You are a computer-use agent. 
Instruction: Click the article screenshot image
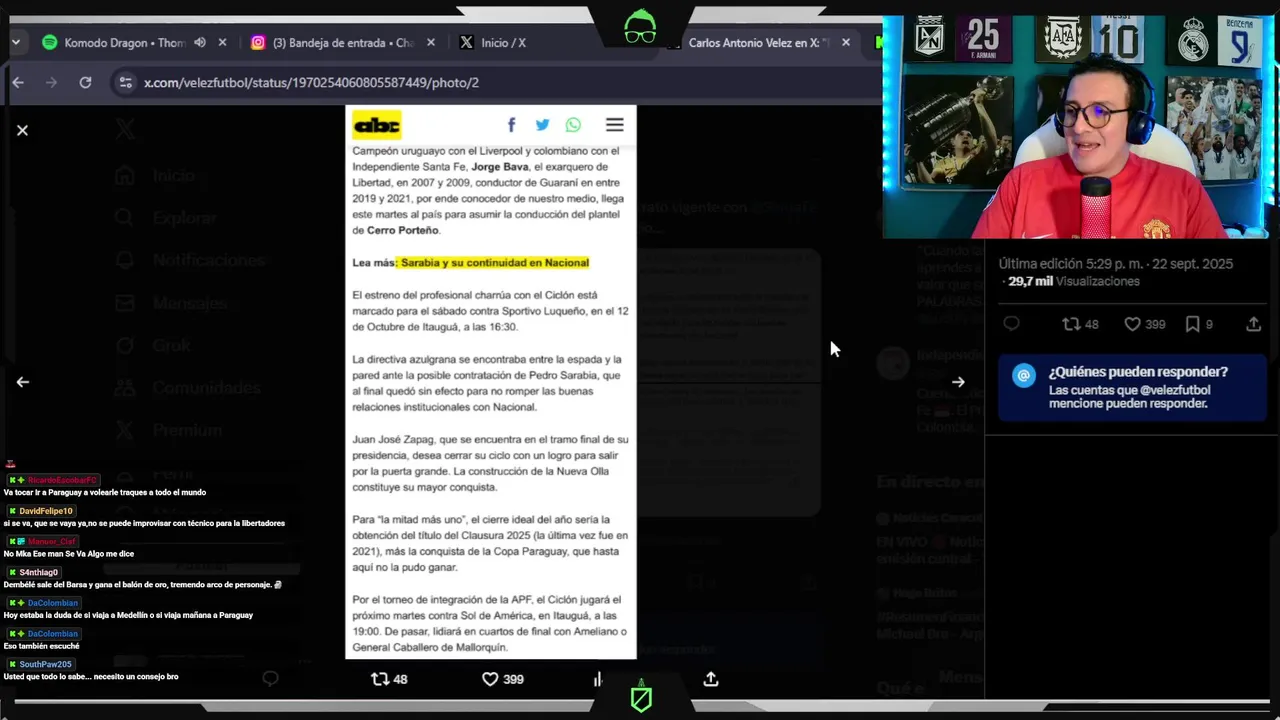[490, 382]
